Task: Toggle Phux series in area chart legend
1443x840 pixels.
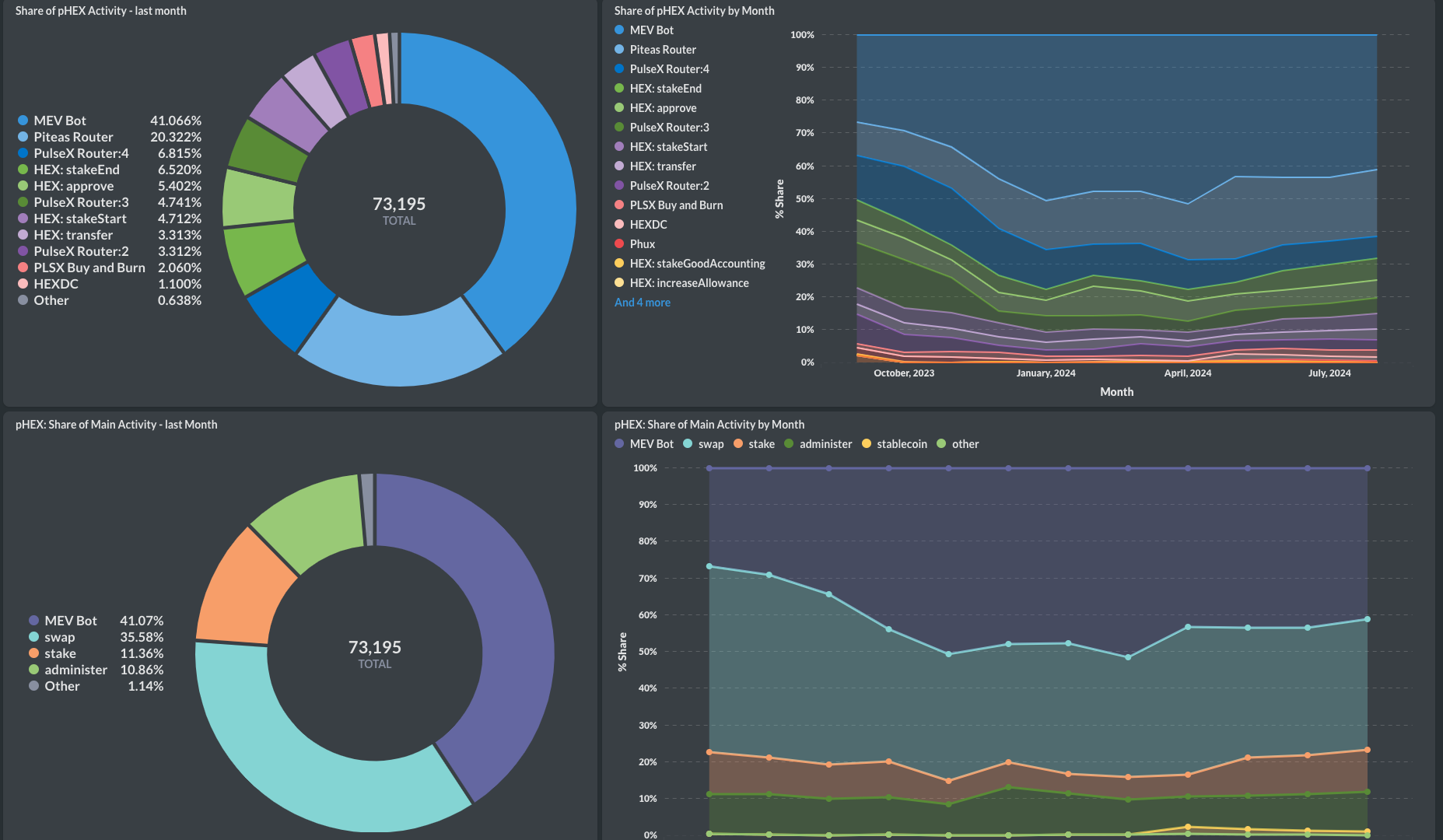Action: pos(635,244)
